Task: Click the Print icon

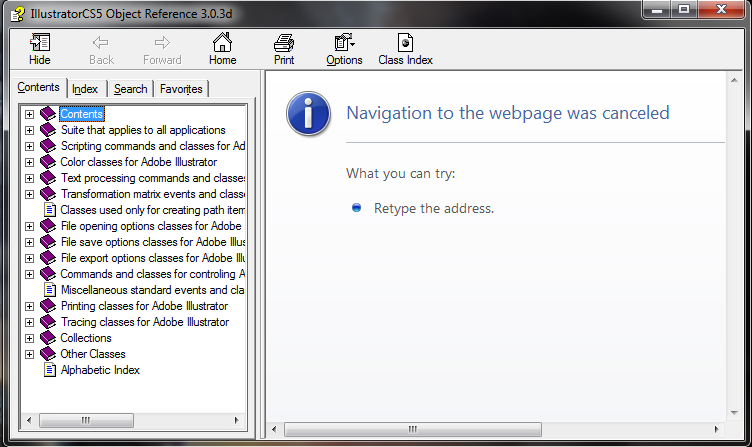Action: [x=284, y=43]
